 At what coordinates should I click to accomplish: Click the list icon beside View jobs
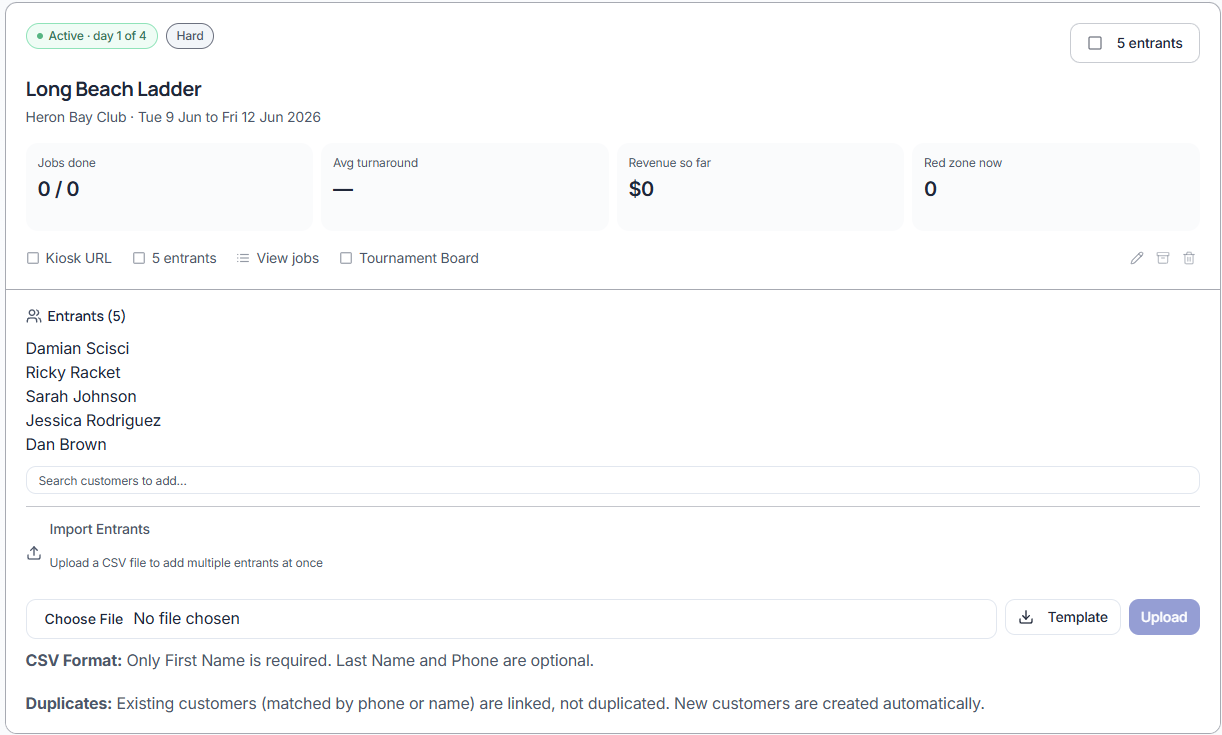[243, 258]
